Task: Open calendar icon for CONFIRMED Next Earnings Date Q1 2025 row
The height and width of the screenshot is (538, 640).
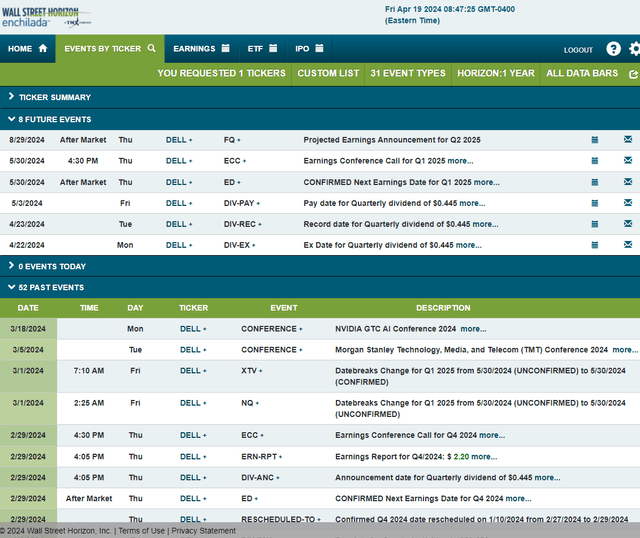Action: point(595,182)
